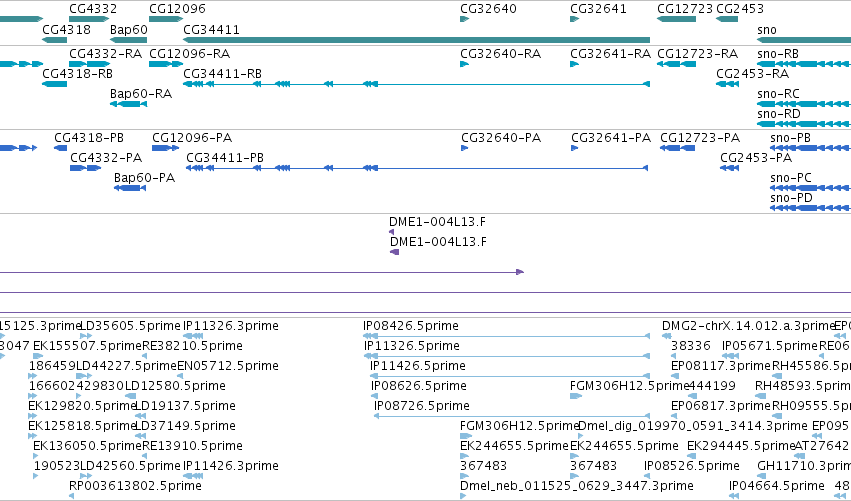Click the IP08726.5prime EST label

(422, 406)
